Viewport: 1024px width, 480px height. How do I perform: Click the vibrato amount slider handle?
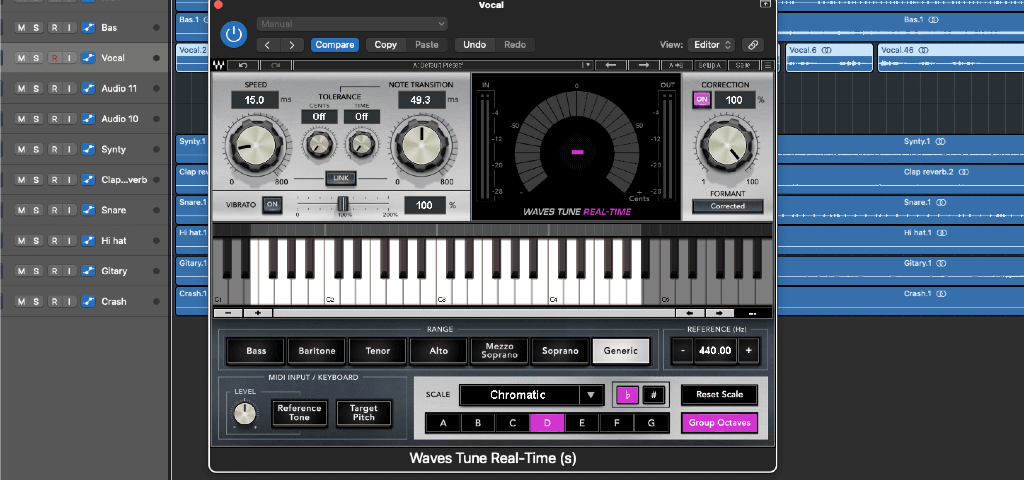tap(342, 204)
